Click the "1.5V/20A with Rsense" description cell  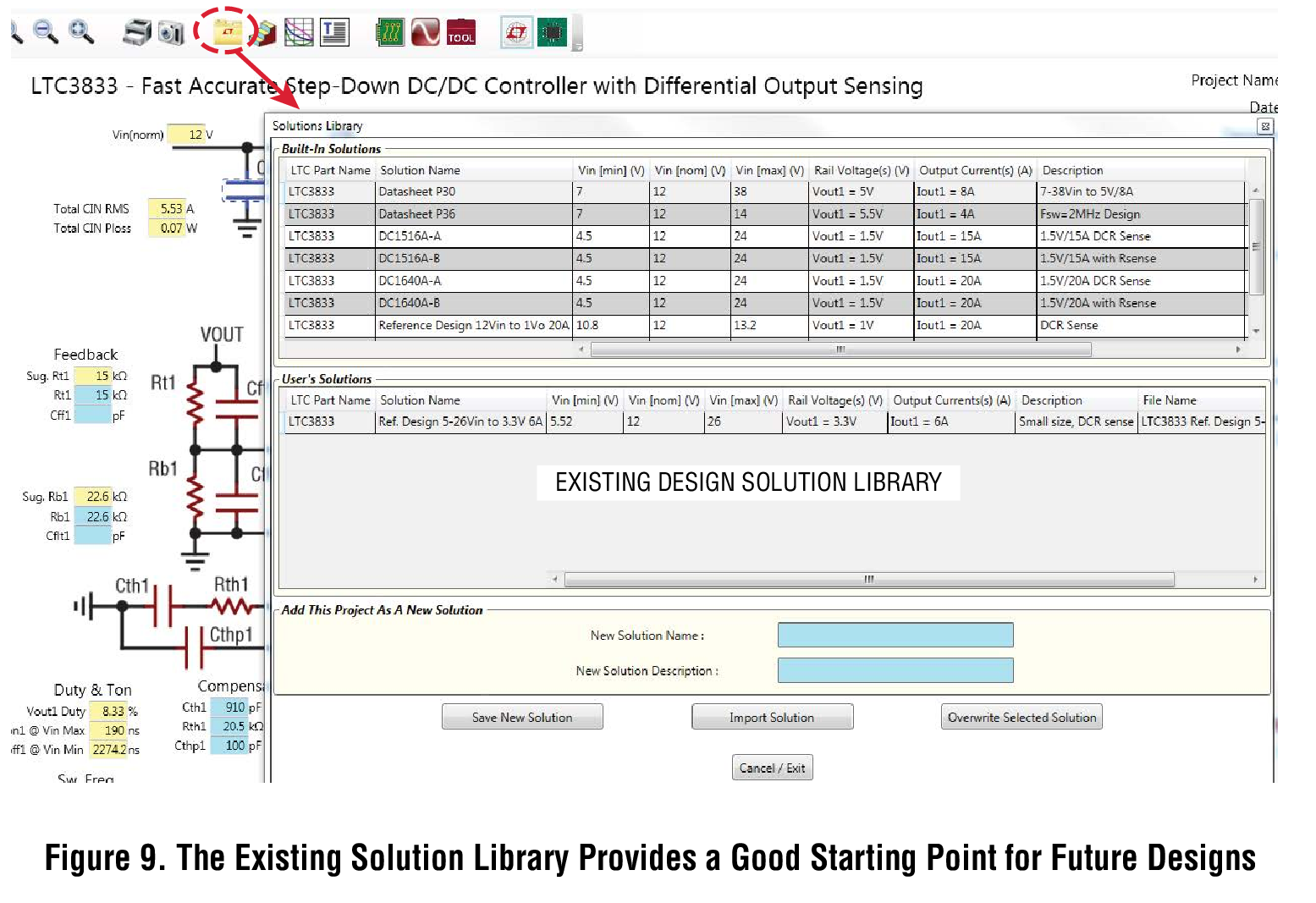(x=1141, y=303)
